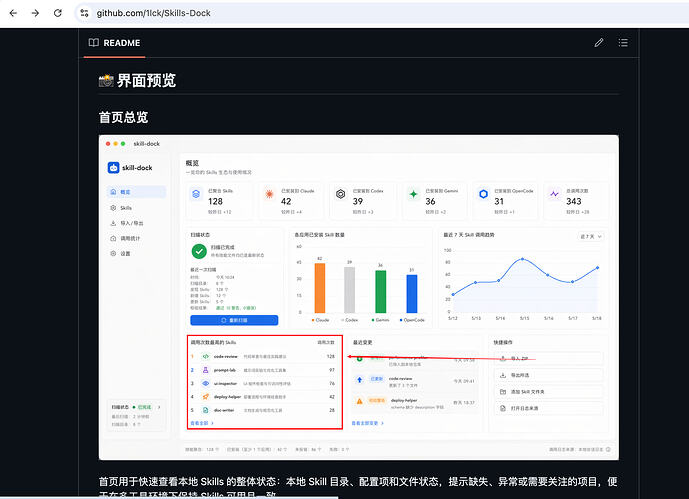This screenshot has height=499, width=689.
Task: Click the ui-inspector blue eye icon
Action: [205, 383]
